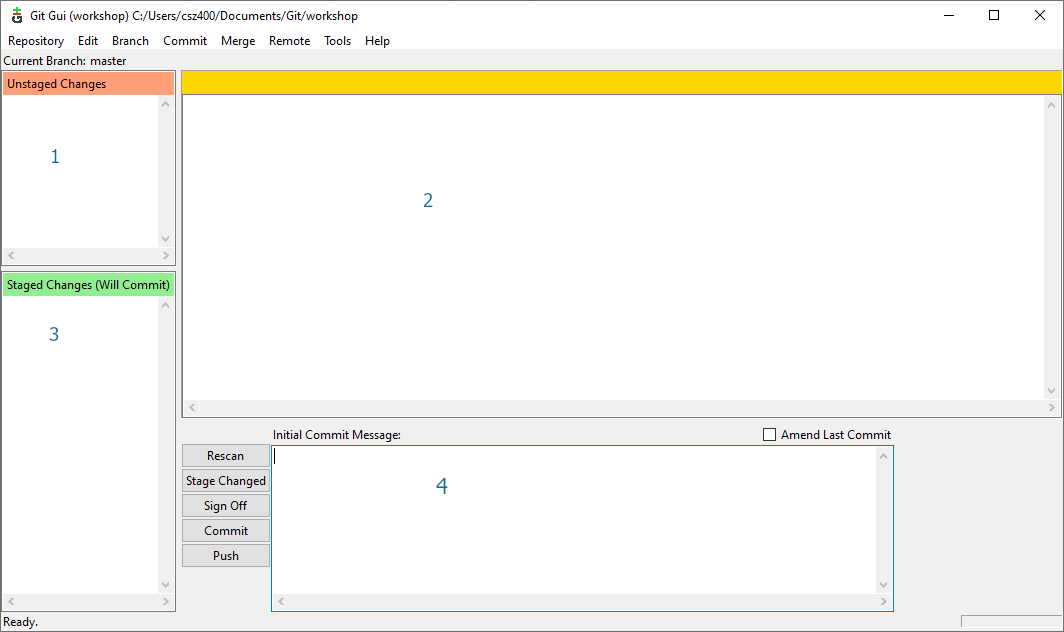Open the Merge menu

click(x=238, y=41)
